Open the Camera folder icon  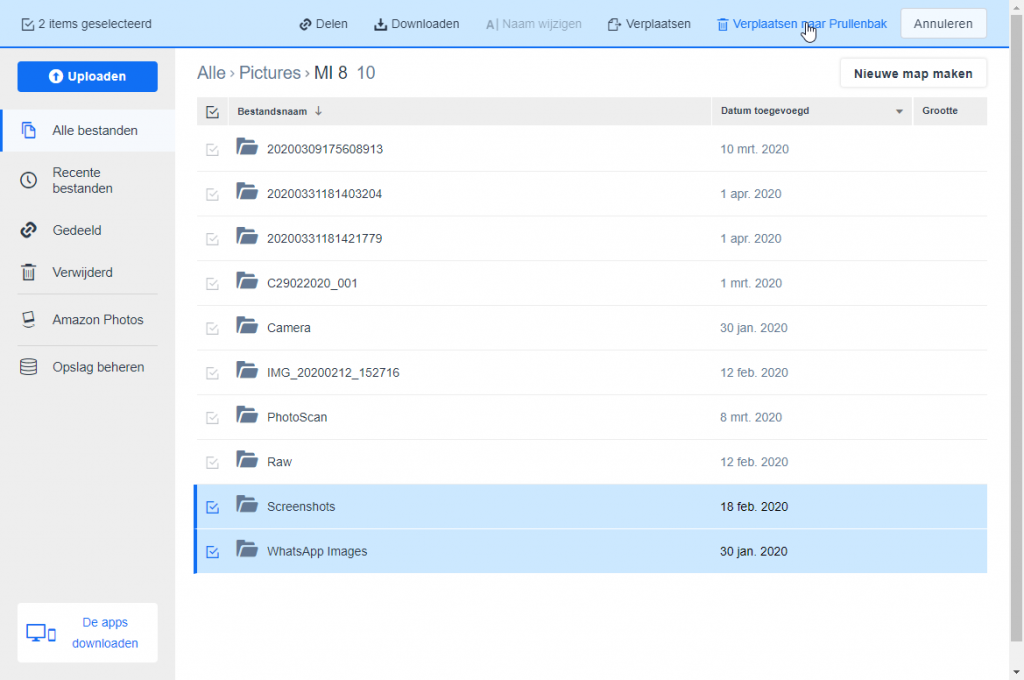click(x=247, y=326)
